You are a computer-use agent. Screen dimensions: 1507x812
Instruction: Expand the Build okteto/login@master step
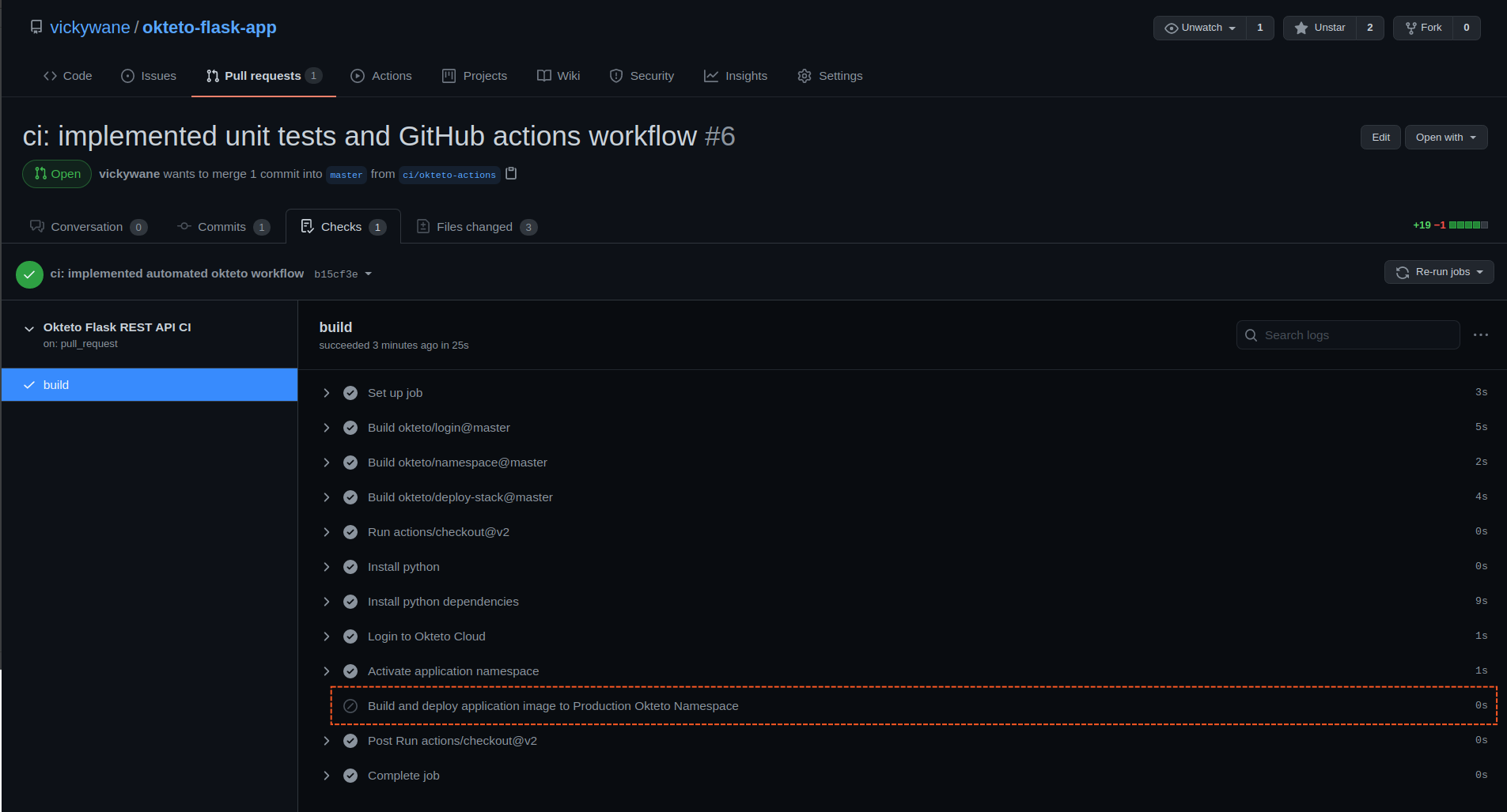(x=326, y=428)
